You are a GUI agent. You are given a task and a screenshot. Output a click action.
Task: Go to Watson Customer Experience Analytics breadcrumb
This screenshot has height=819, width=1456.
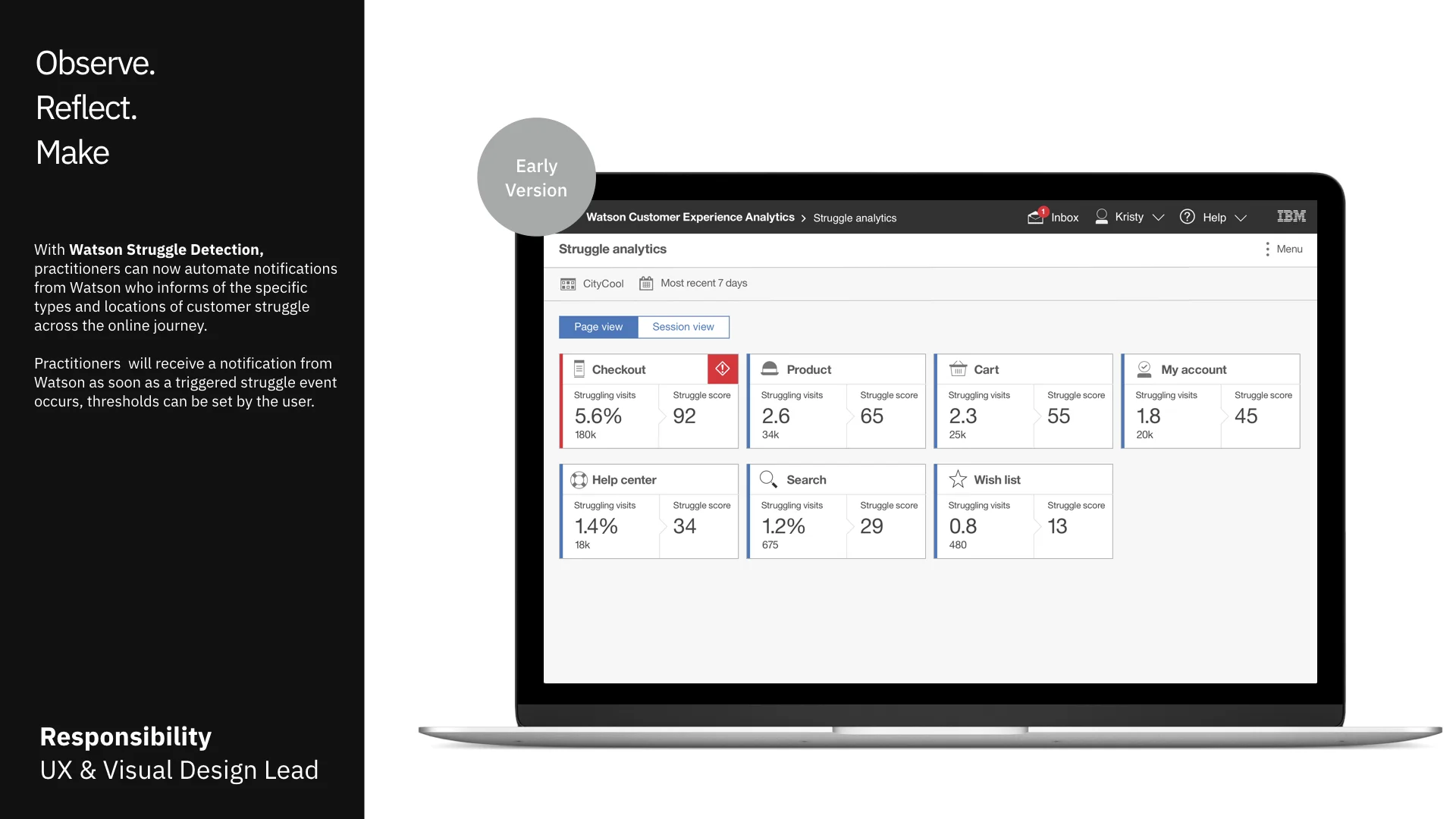pyautogui.click(x=689, y=217)
